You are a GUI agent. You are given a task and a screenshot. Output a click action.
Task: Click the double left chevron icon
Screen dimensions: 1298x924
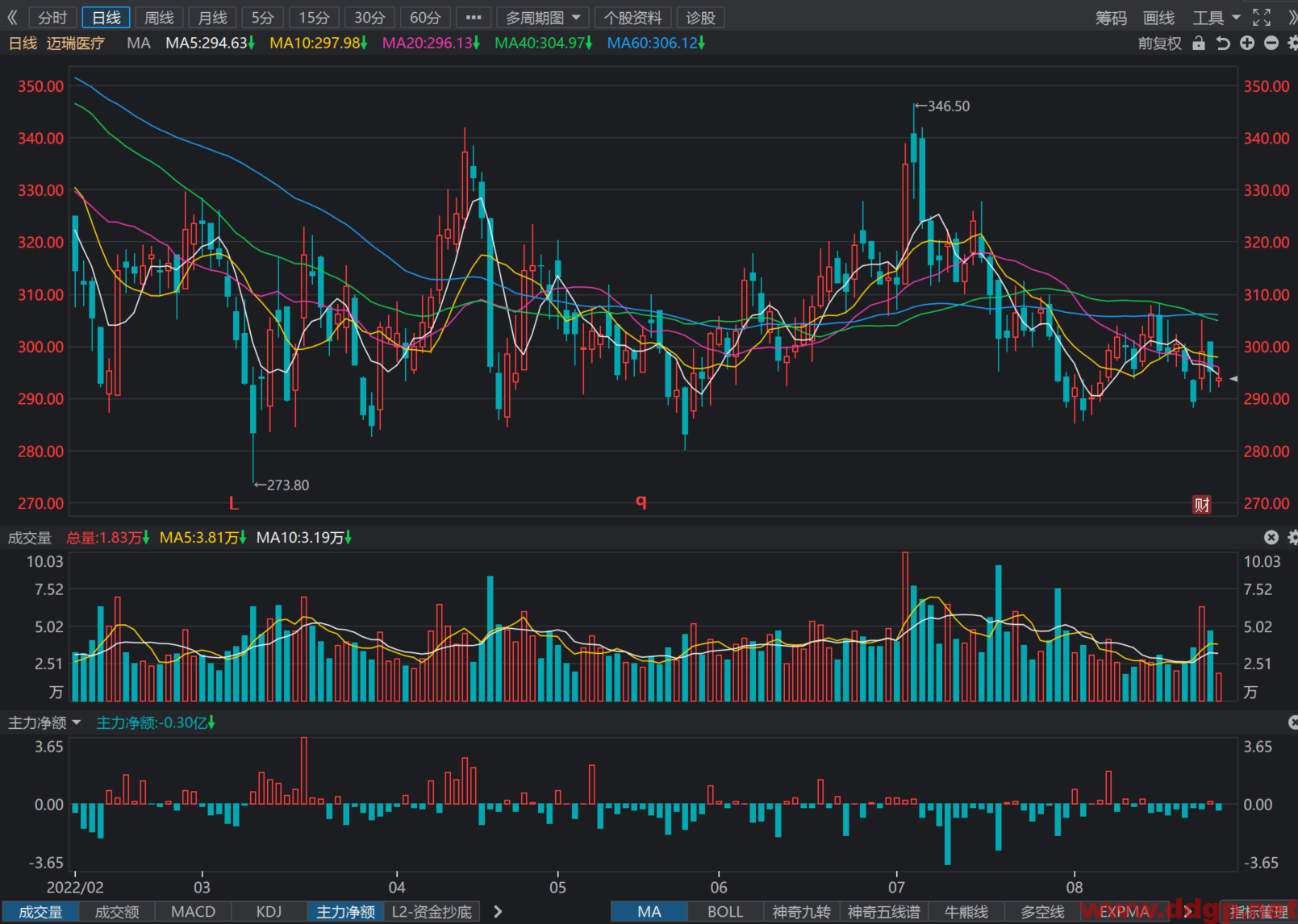click(x=12, y=17)
